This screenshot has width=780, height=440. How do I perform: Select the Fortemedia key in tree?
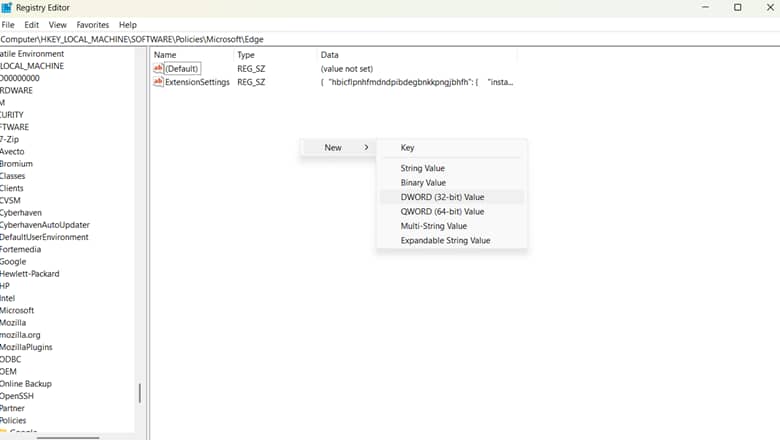(20, 250)
